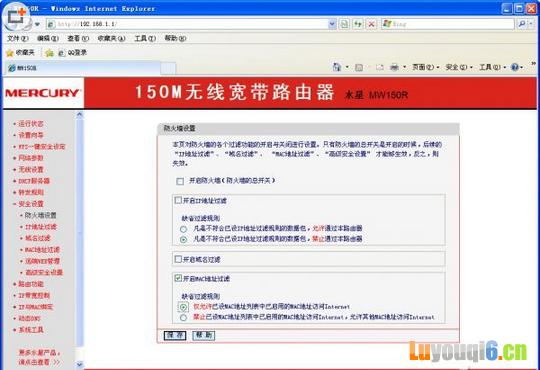Click the MERCURY logo
540x370 pixels.
43,93
